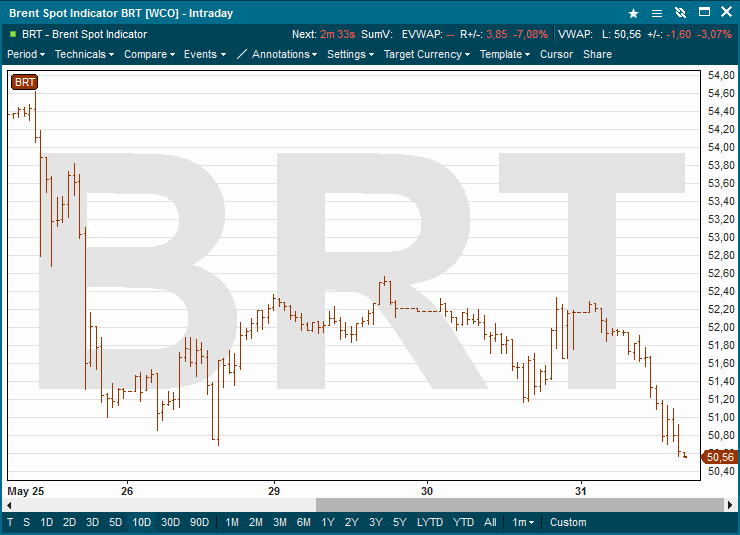Viewport: 740px width, 535px height.
Task: Click the Share menu item
Action: tap(597, 54)
